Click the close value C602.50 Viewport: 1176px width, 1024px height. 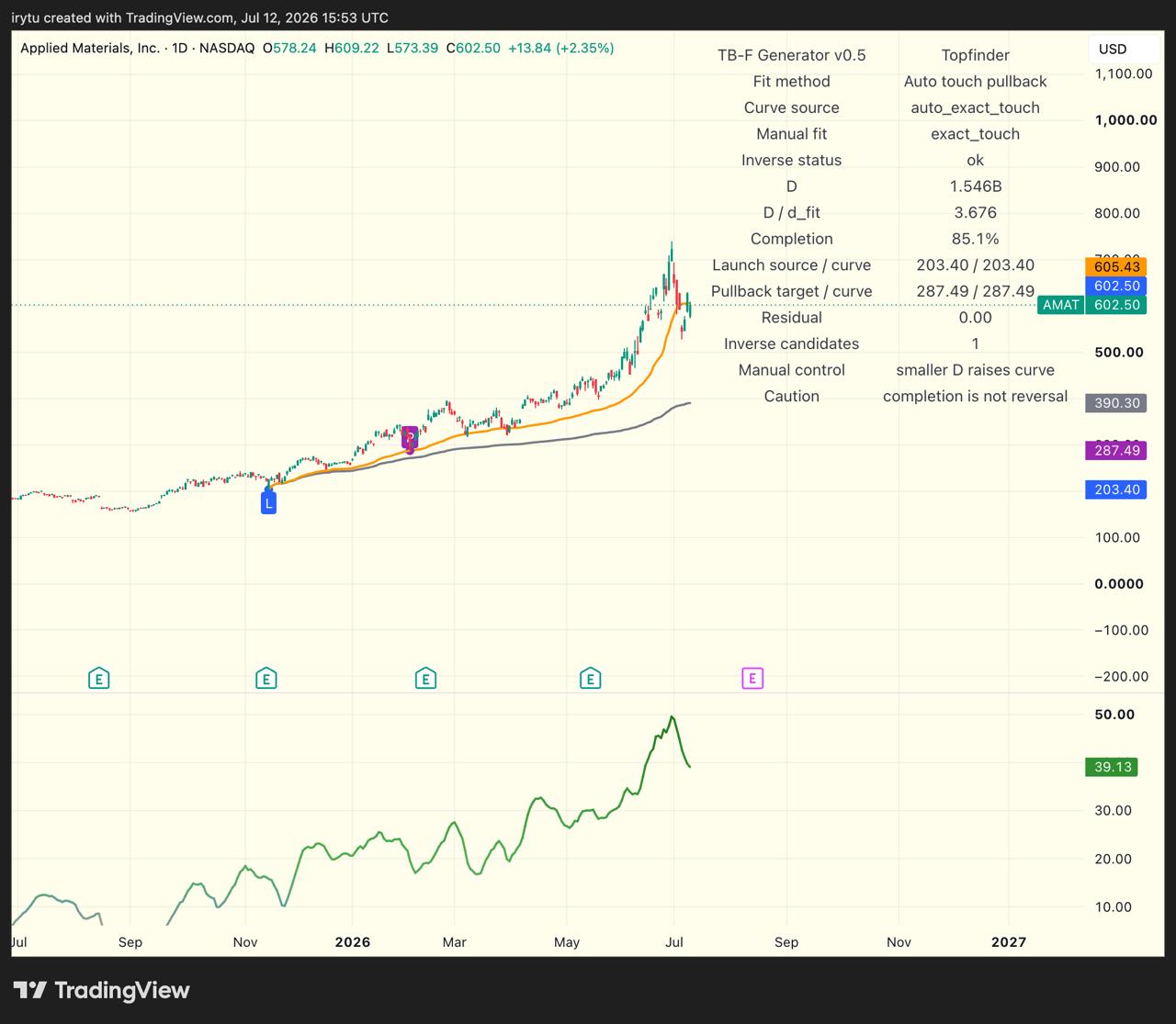pyautogui.click(x=473, y=48)
